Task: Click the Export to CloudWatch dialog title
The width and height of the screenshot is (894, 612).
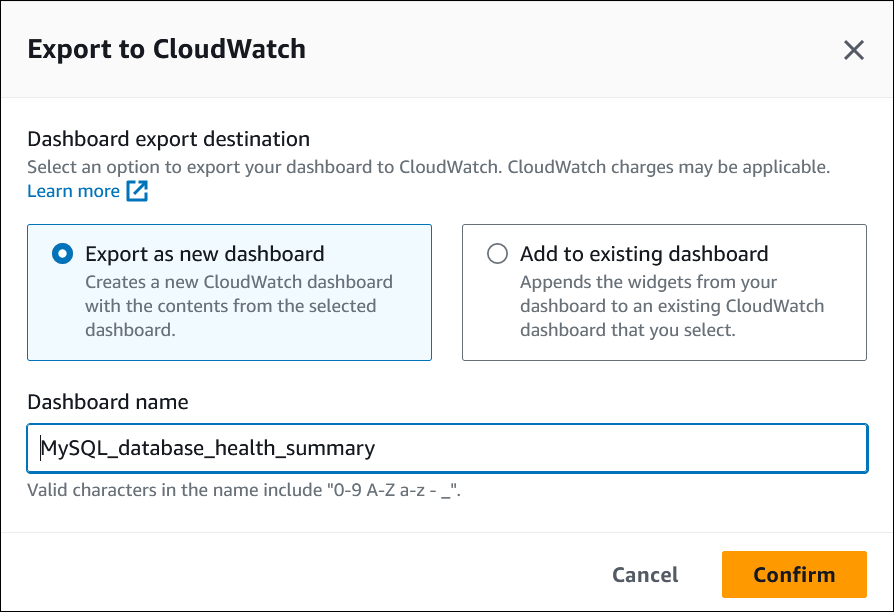Action: coord(167,49)
